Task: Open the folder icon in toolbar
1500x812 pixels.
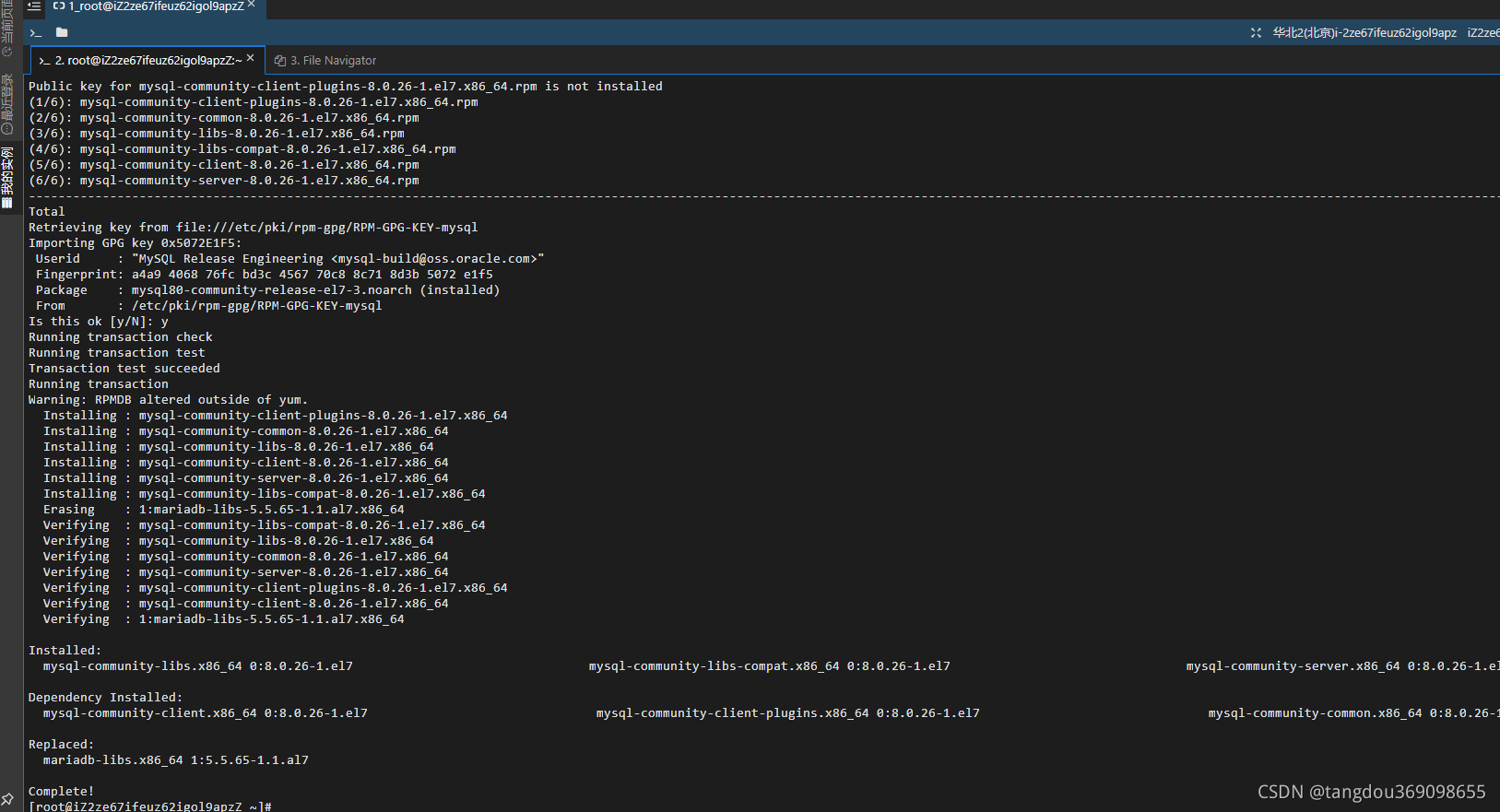Action: pyautogui.click(x=62, y=32)
